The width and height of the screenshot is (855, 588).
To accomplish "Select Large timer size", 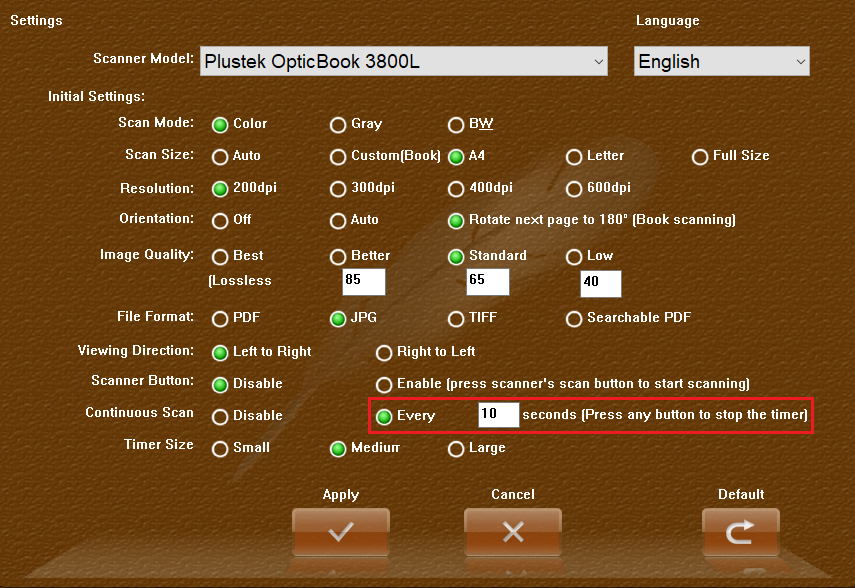I will 456,449.
